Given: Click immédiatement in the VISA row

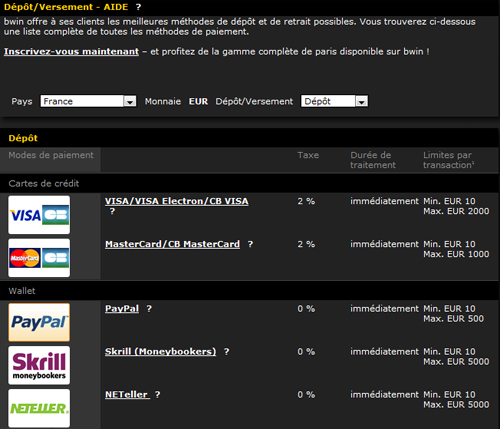Looking at the screenshot, I should (x=384, y=201).
